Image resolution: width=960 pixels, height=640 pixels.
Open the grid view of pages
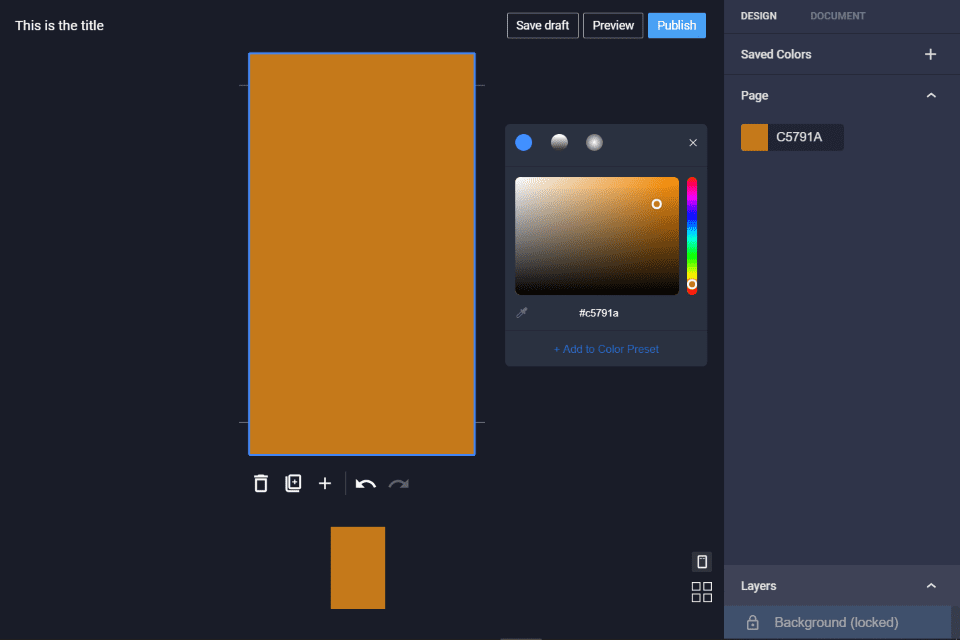coord(702,592)
